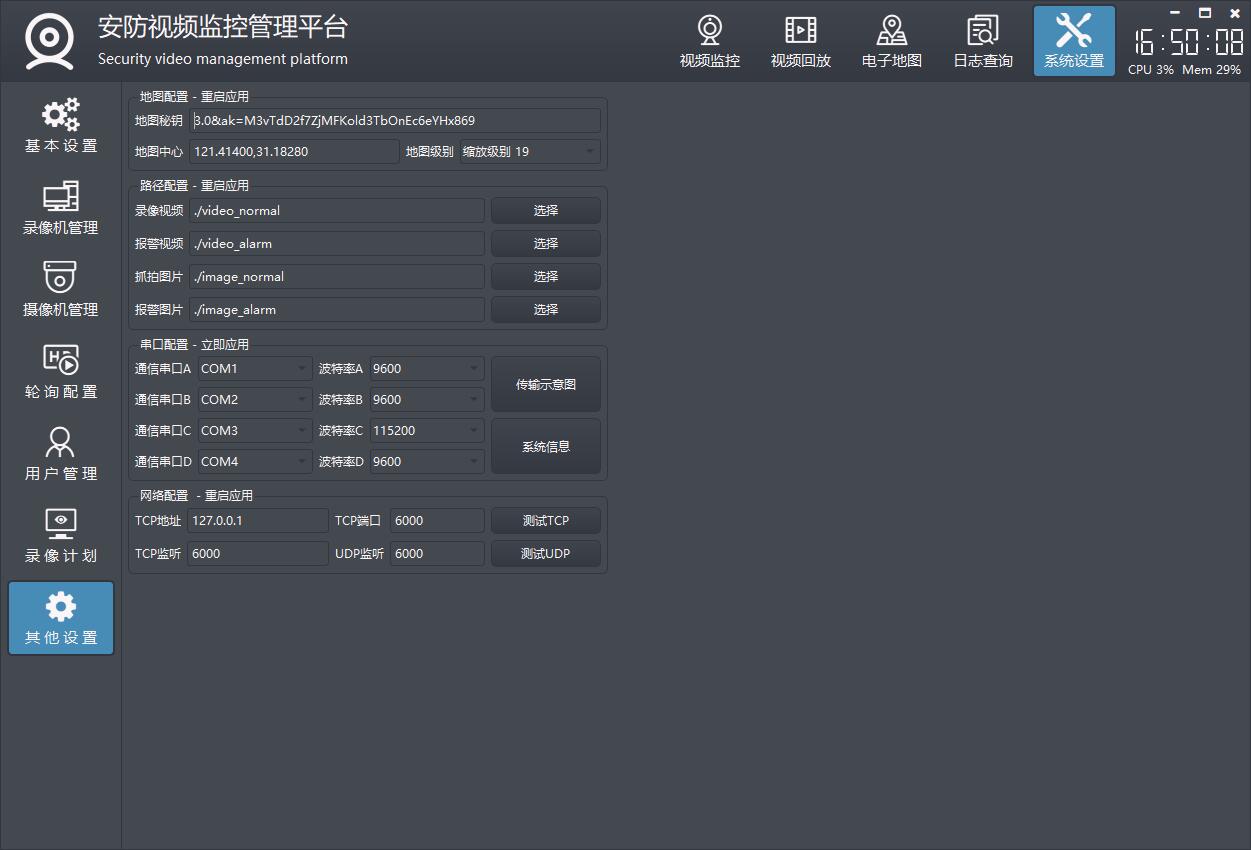1251x850 pixels.
Task: Expand the 地图级别 zoom level dropdown
Action: [x=529, y=152]
